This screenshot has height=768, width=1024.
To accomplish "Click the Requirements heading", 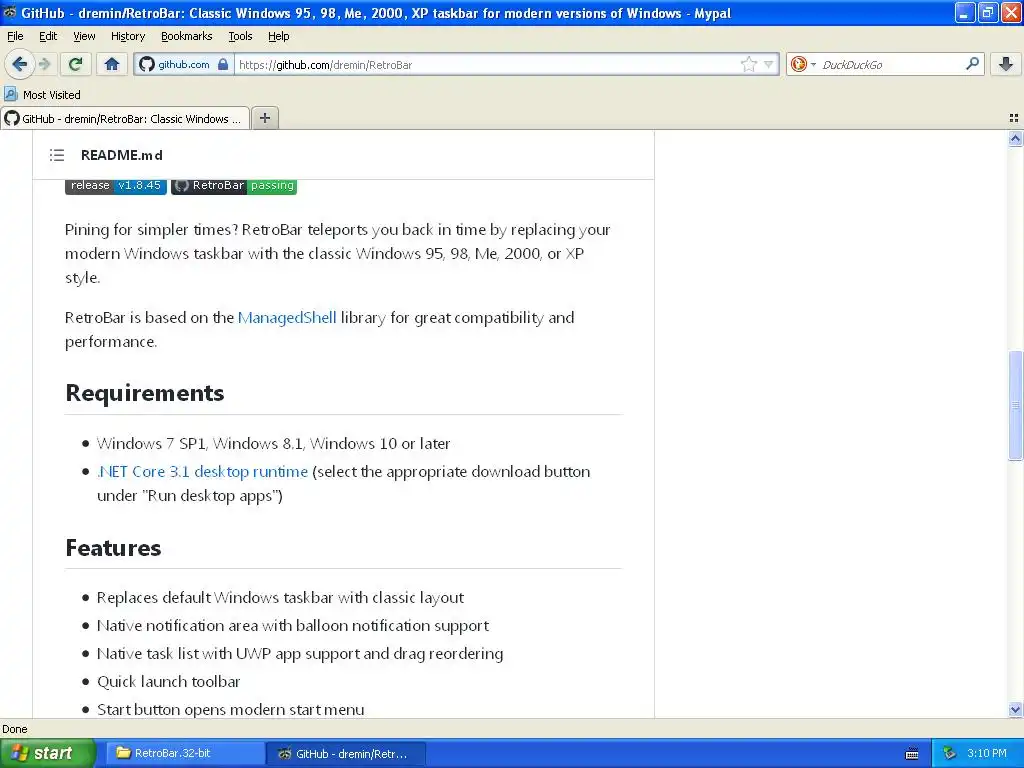I will (x=145, y=392).
